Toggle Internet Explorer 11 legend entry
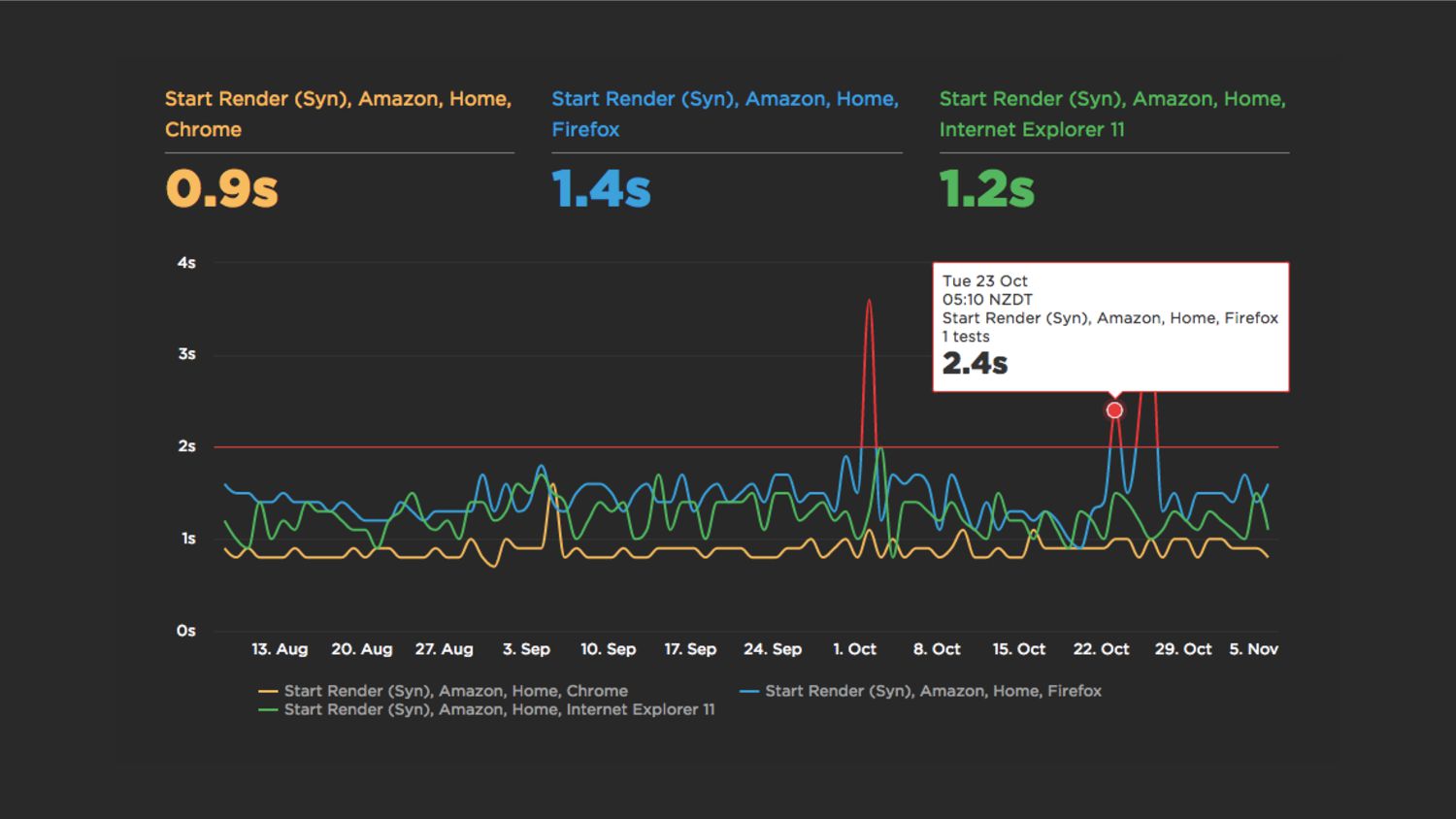 tap(498, 709)
